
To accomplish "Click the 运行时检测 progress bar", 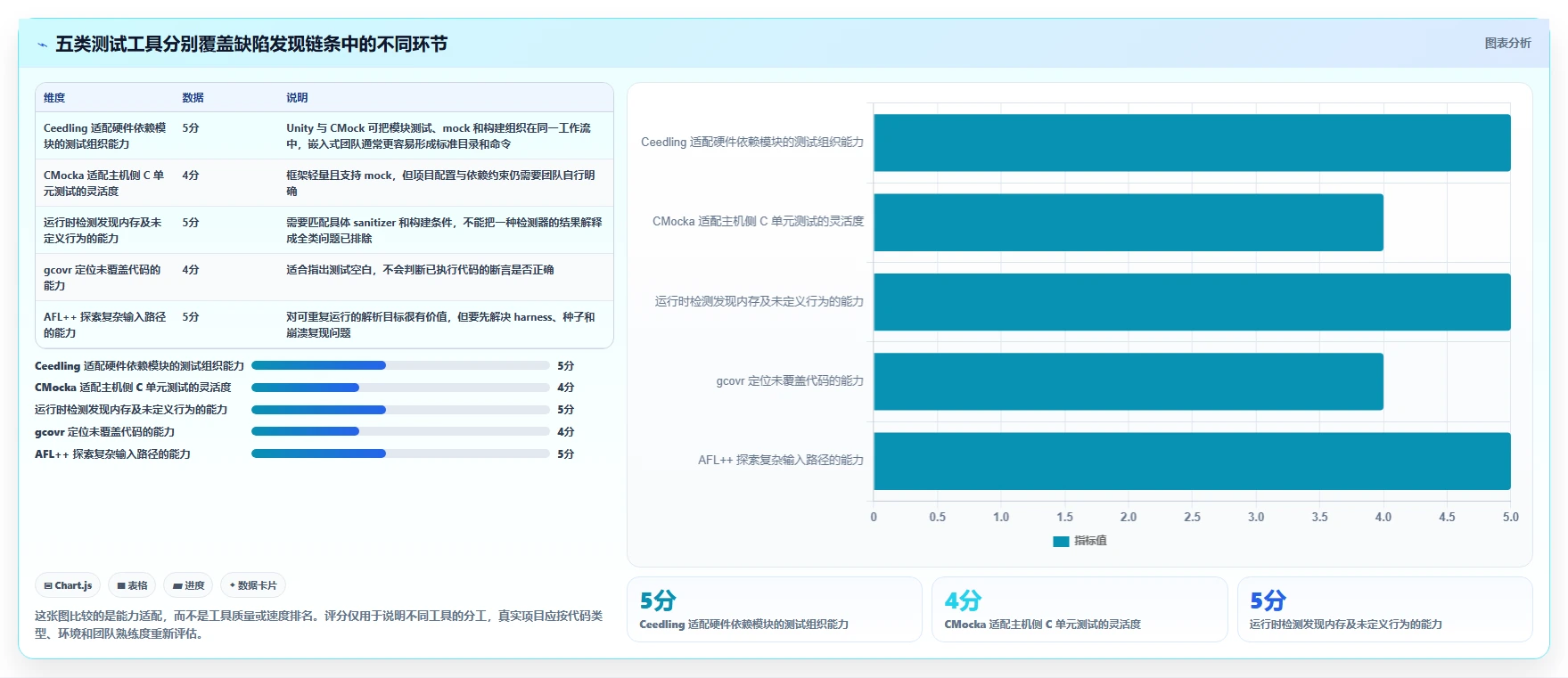I will [x=400, y=410].
